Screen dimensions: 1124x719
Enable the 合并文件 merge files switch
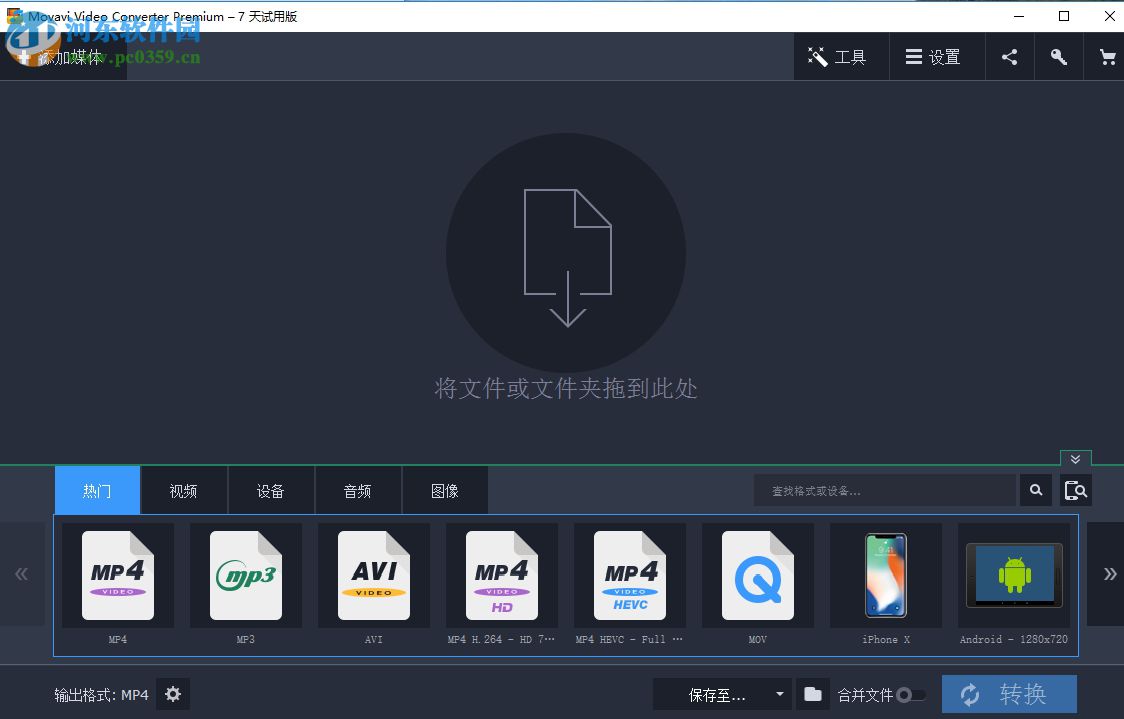point(910,693)
